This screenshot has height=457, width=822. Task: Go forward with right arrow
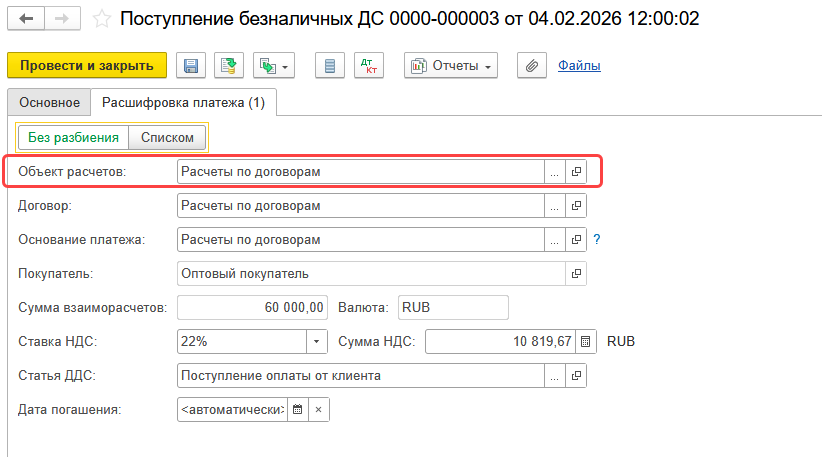coord(62,19)
